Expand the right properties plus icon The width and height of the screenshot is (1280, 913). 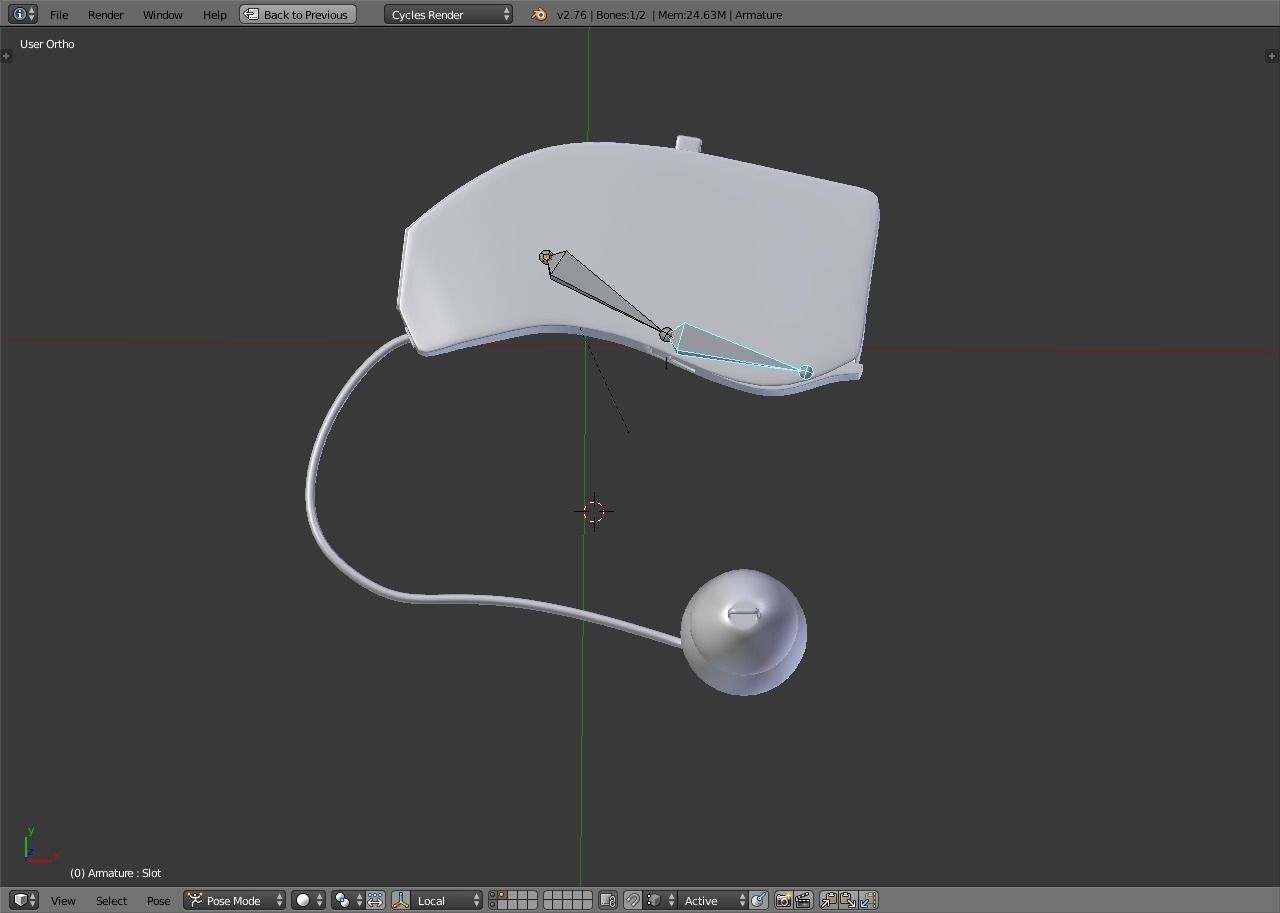[1272, 55]
